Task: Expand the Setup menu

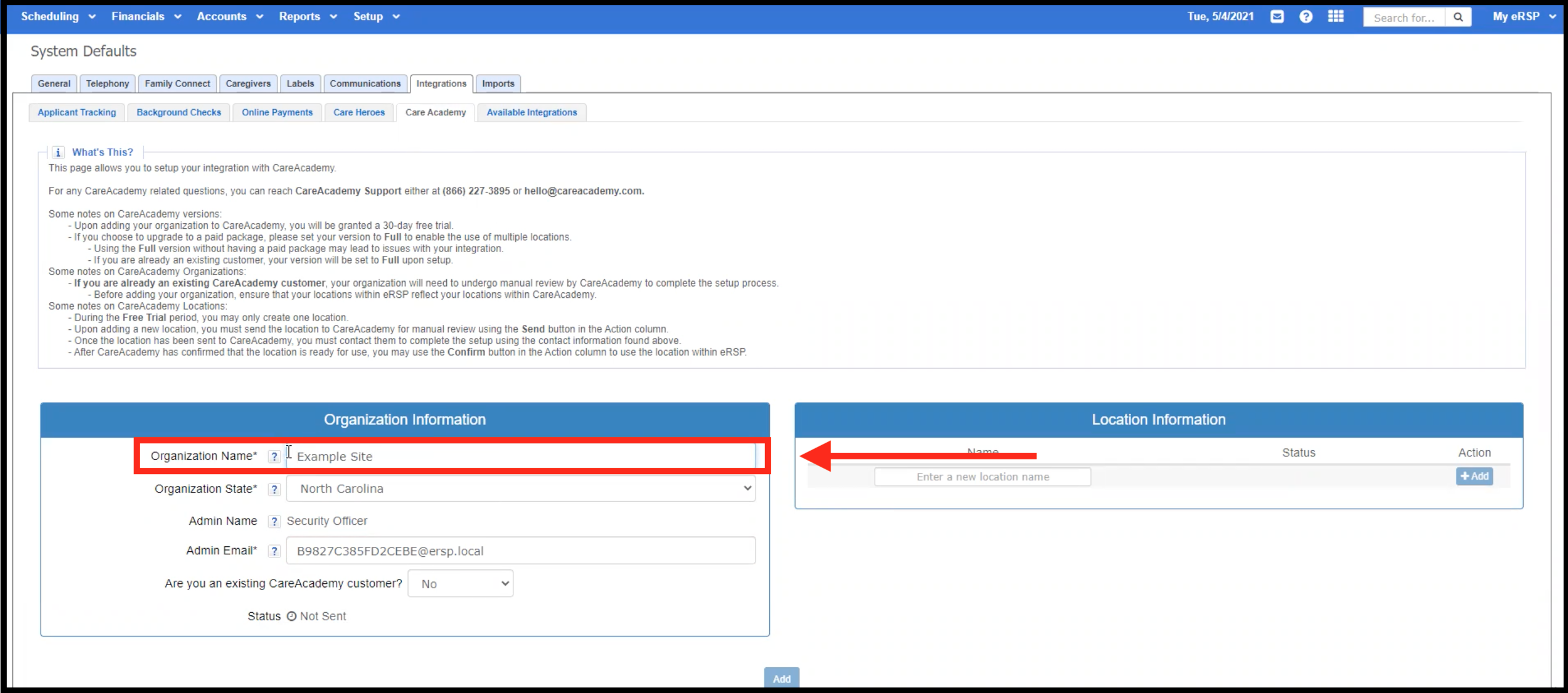Action: pyautogui.click(x=377, y=17)
